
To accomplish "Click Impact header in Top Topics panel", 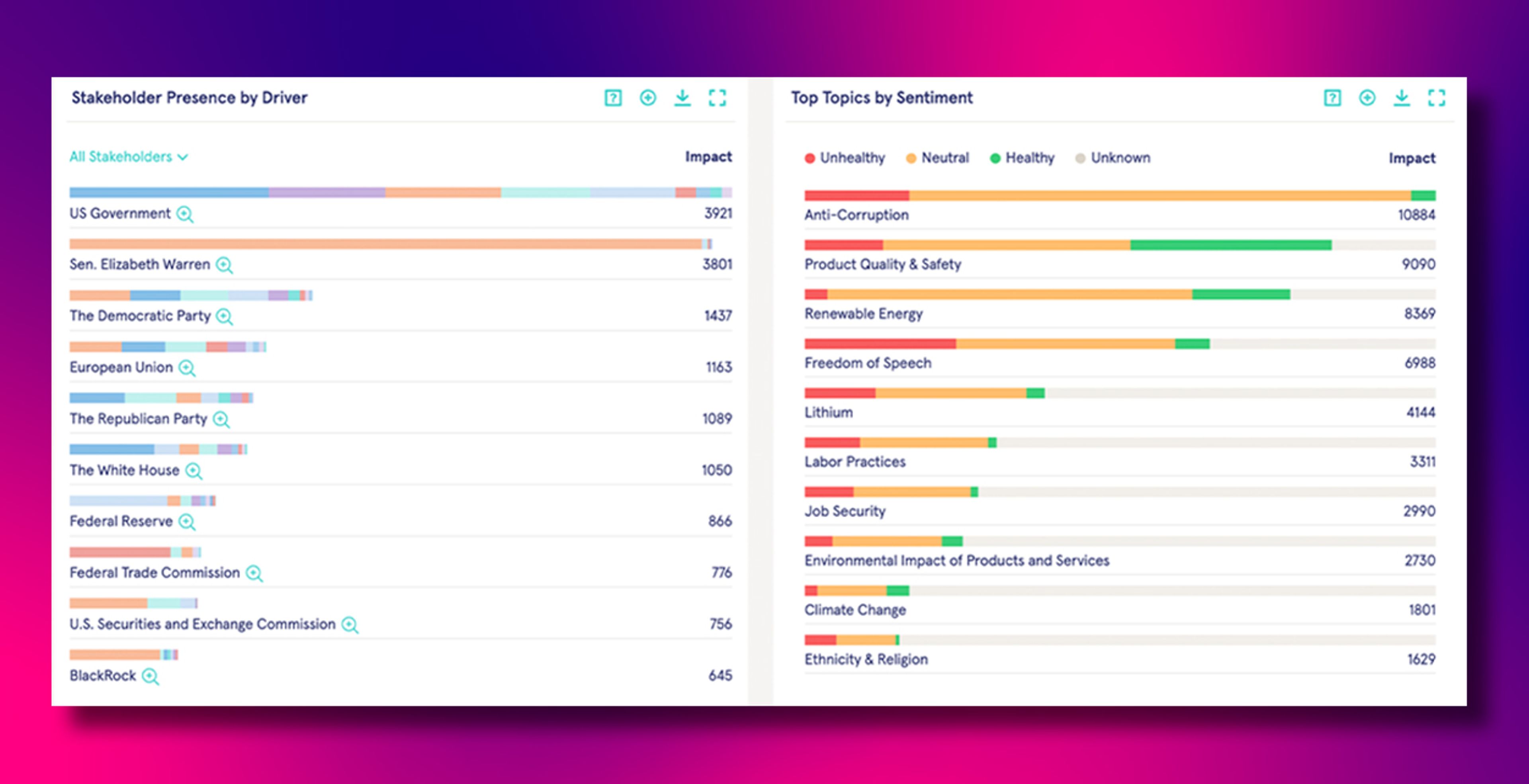I will (x=1412, y=158).
